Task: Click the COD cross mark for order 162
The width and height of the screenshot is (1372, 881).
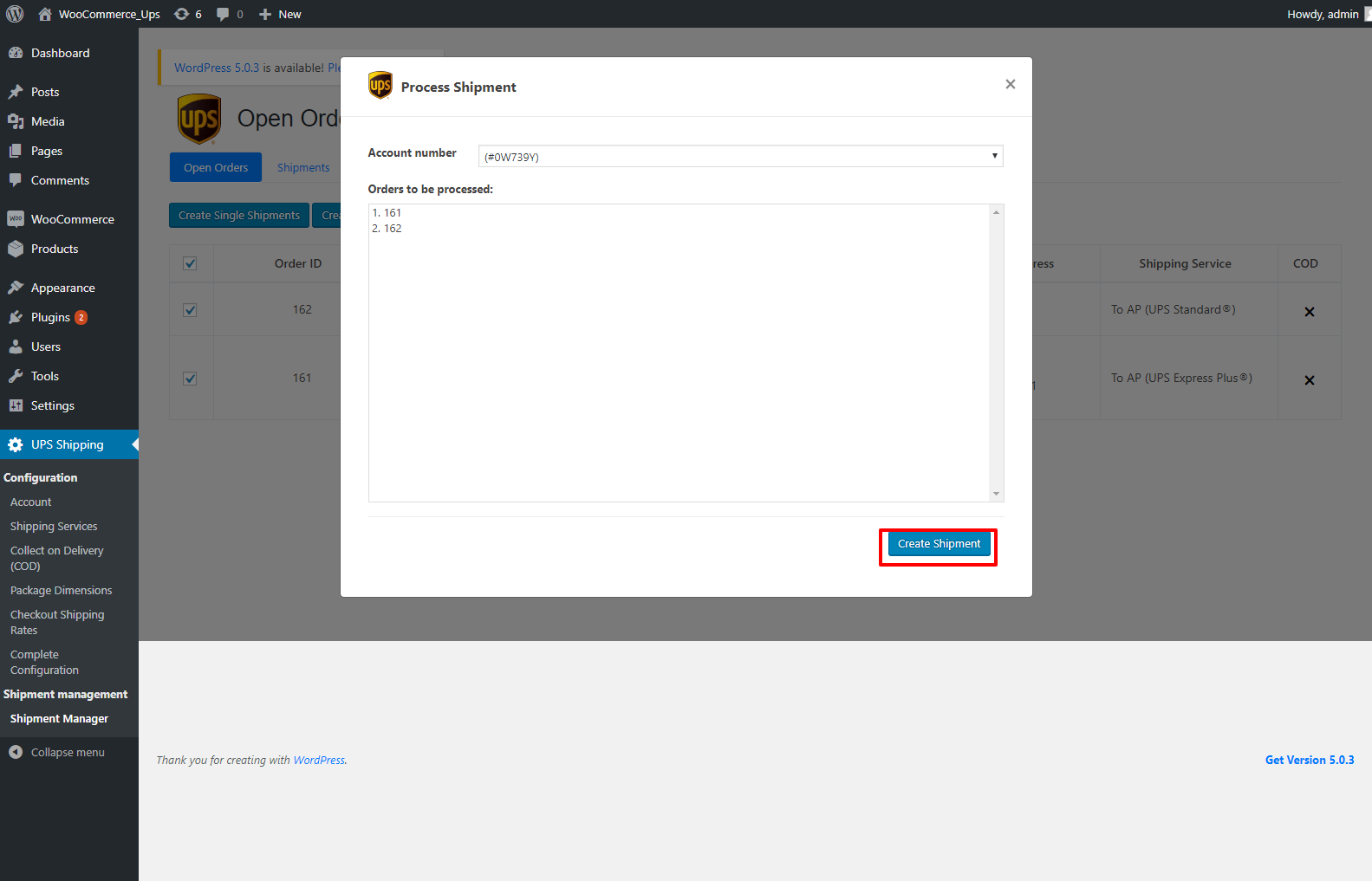Action: [x=1310, y=312]
